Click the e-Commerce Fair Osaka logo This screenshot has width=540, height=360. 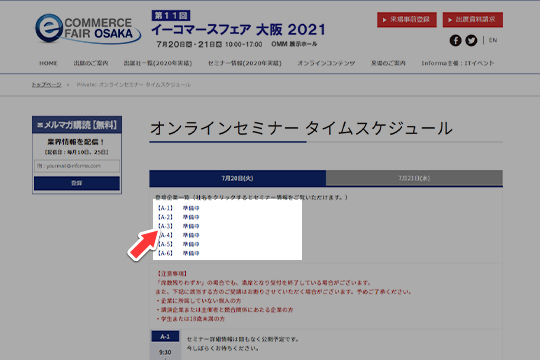(x=88, y=29)
